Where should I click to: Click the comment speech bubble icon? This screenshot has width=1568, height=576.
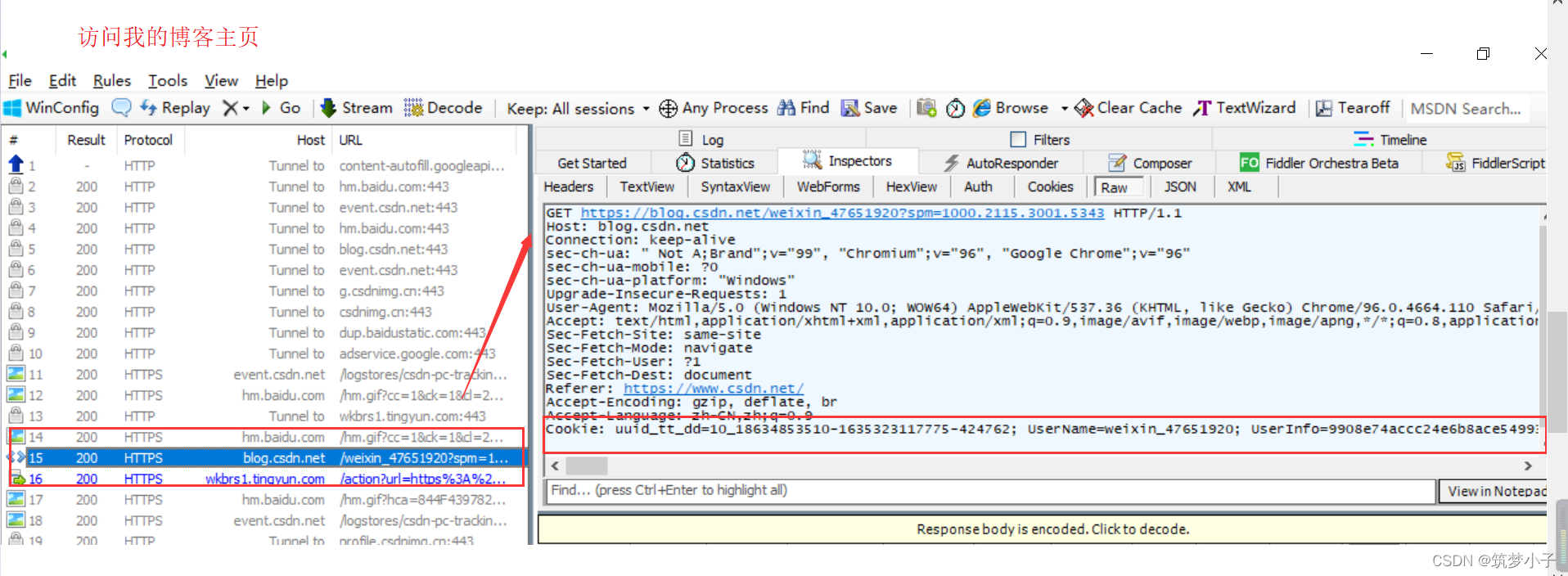[x=121, y=107]
